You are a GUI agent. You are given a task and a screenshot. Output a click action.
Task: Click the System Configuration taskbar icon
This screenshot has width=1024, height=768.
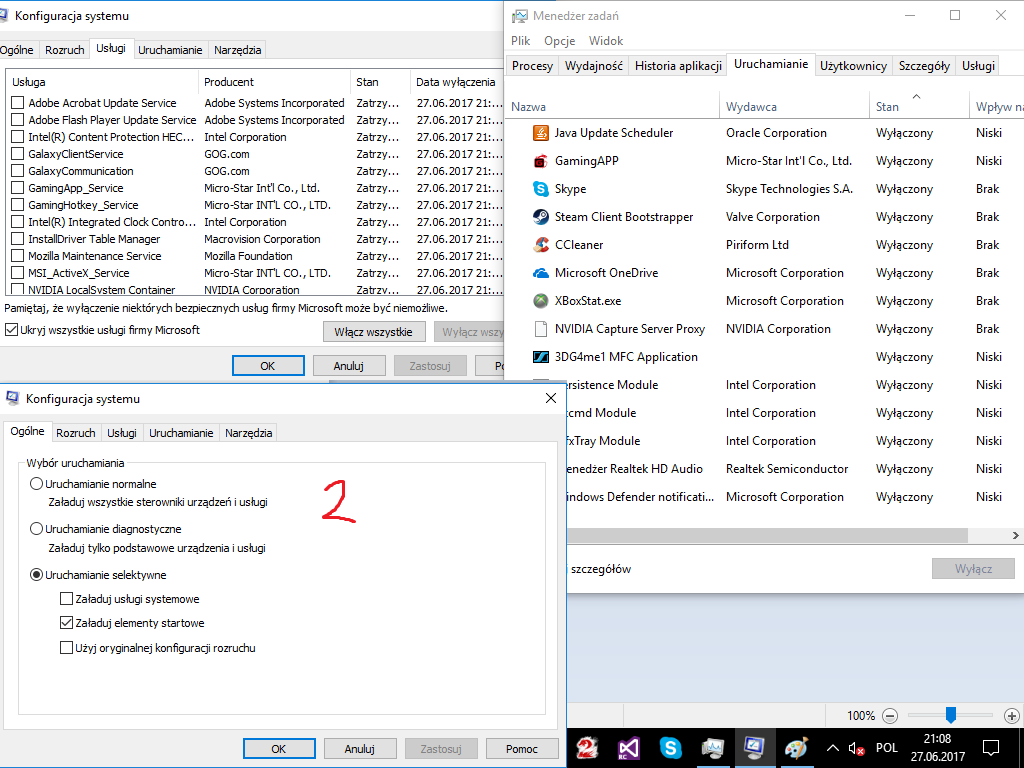point(754,748)
